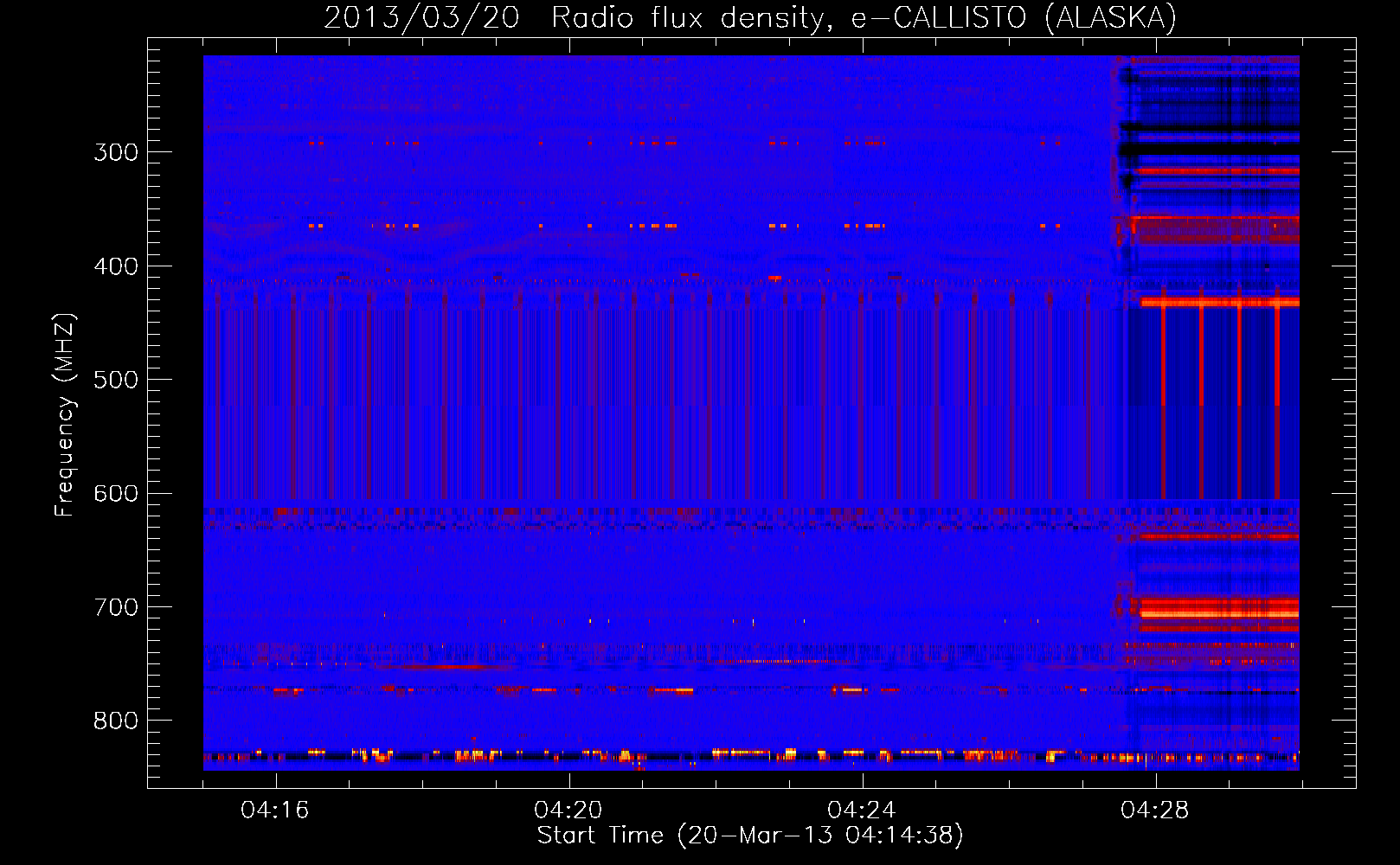Click the 04:28 time axis label
Screen dimensions: 1400x865
point(1155,810)
